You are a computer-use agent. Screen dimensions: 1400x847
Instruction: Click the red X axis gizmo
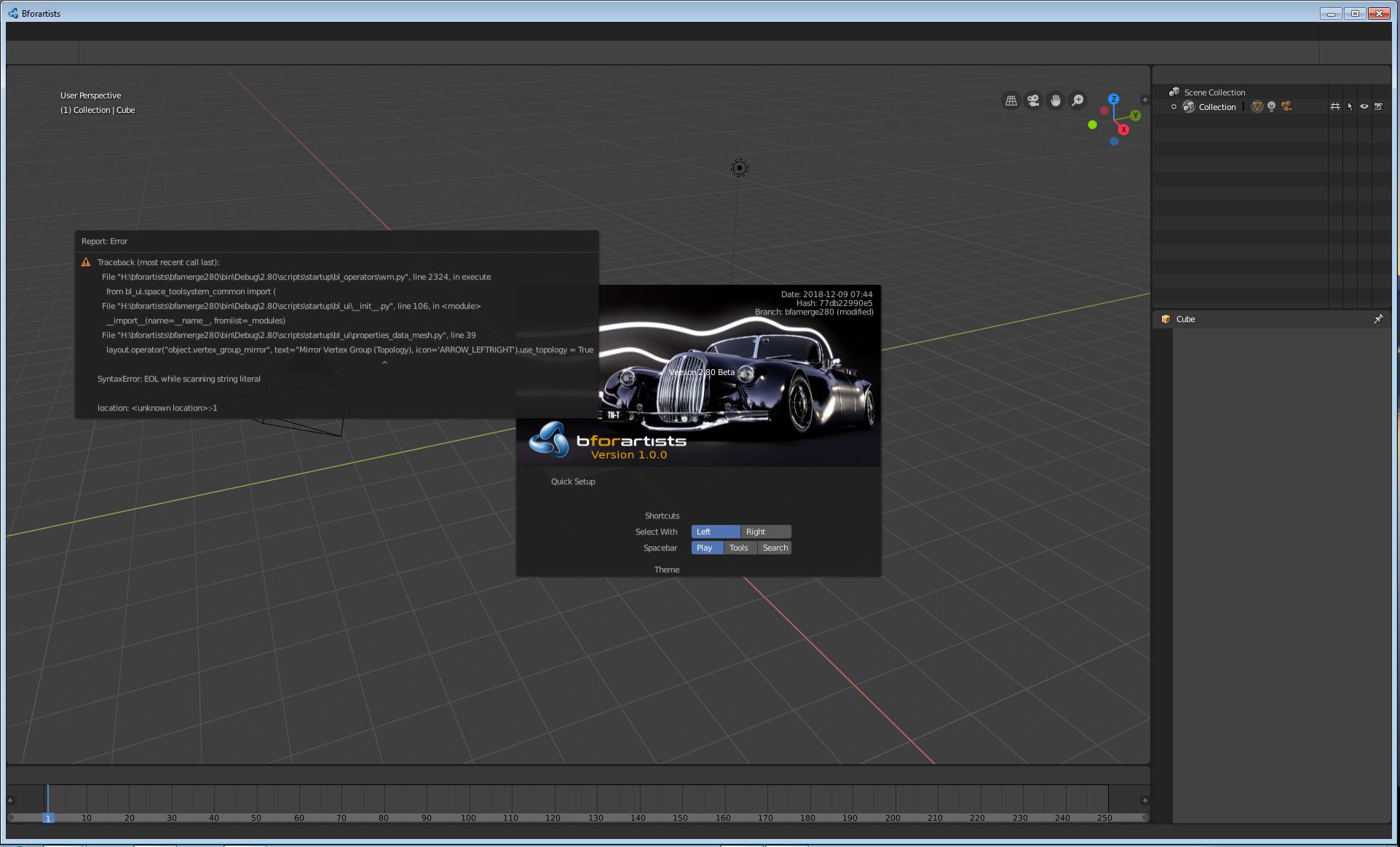[1123, 130]
